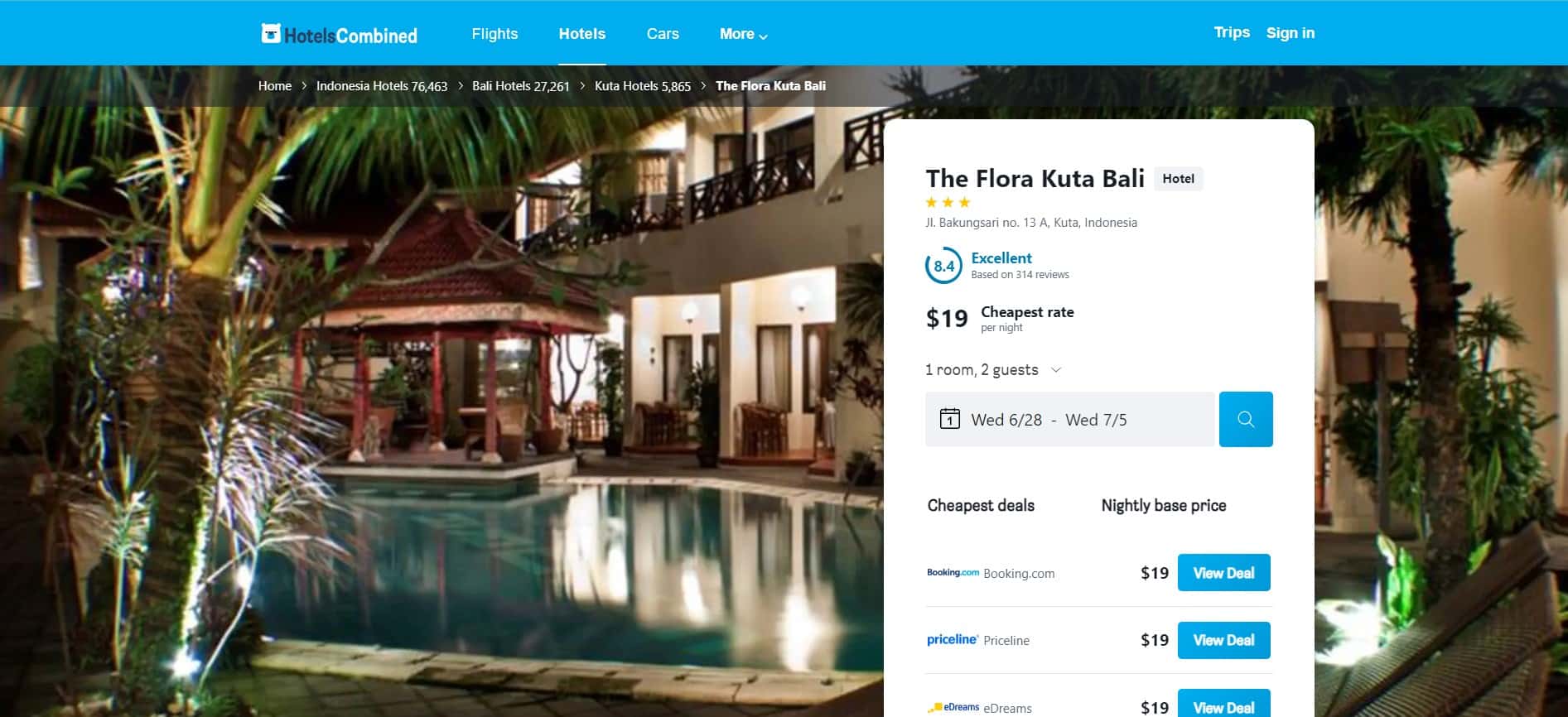
Task: Open the Wed 6/28 - Wed 7/5 date picker
Action: coord(1069,419)
